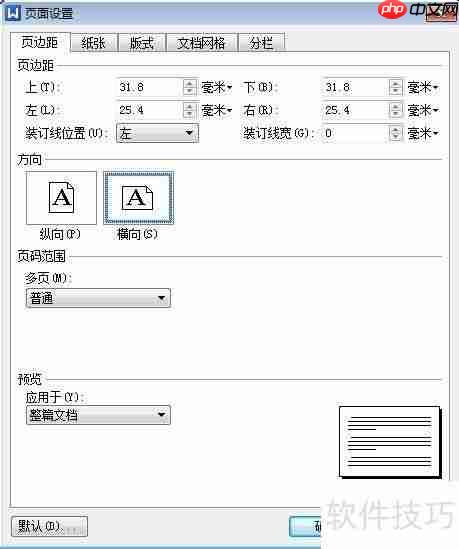Open the 毫米 unit dropdown for 下(B)
The image size is (459, 549).
[423, 87]
